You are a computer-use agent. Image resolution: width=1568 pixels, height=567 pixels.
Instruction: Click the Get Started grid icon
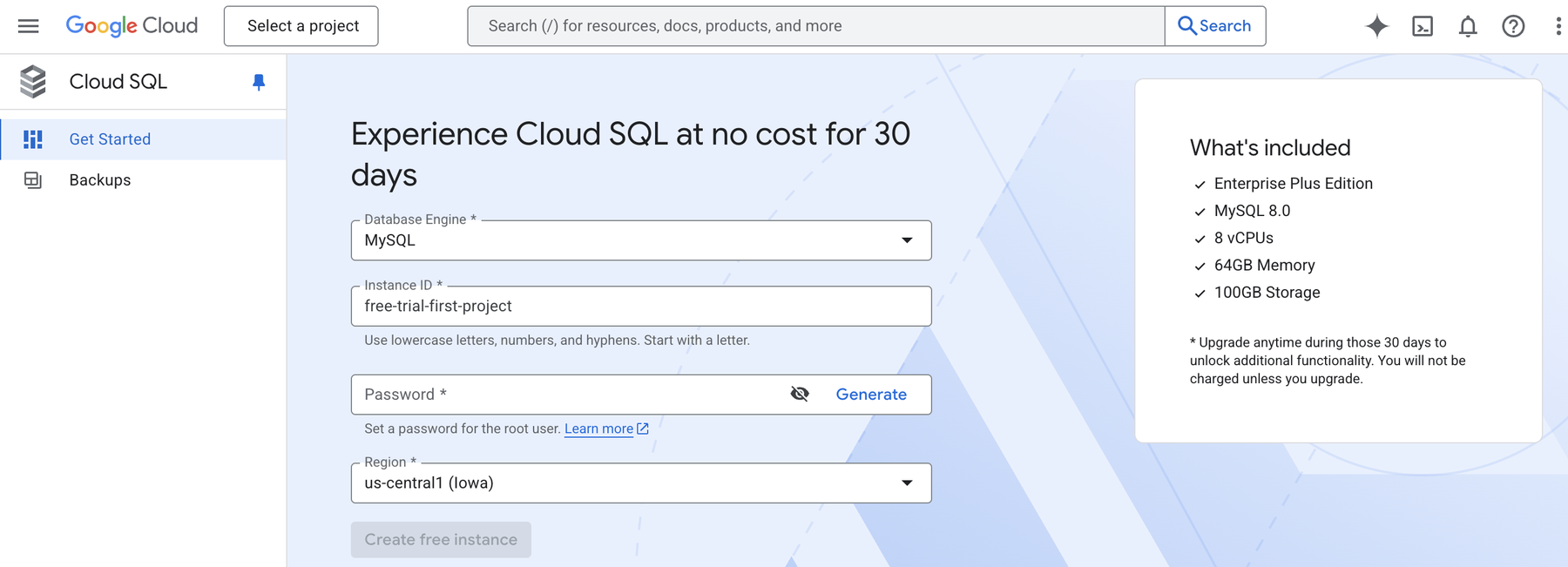pyautogui.click(x=33, y=139)
